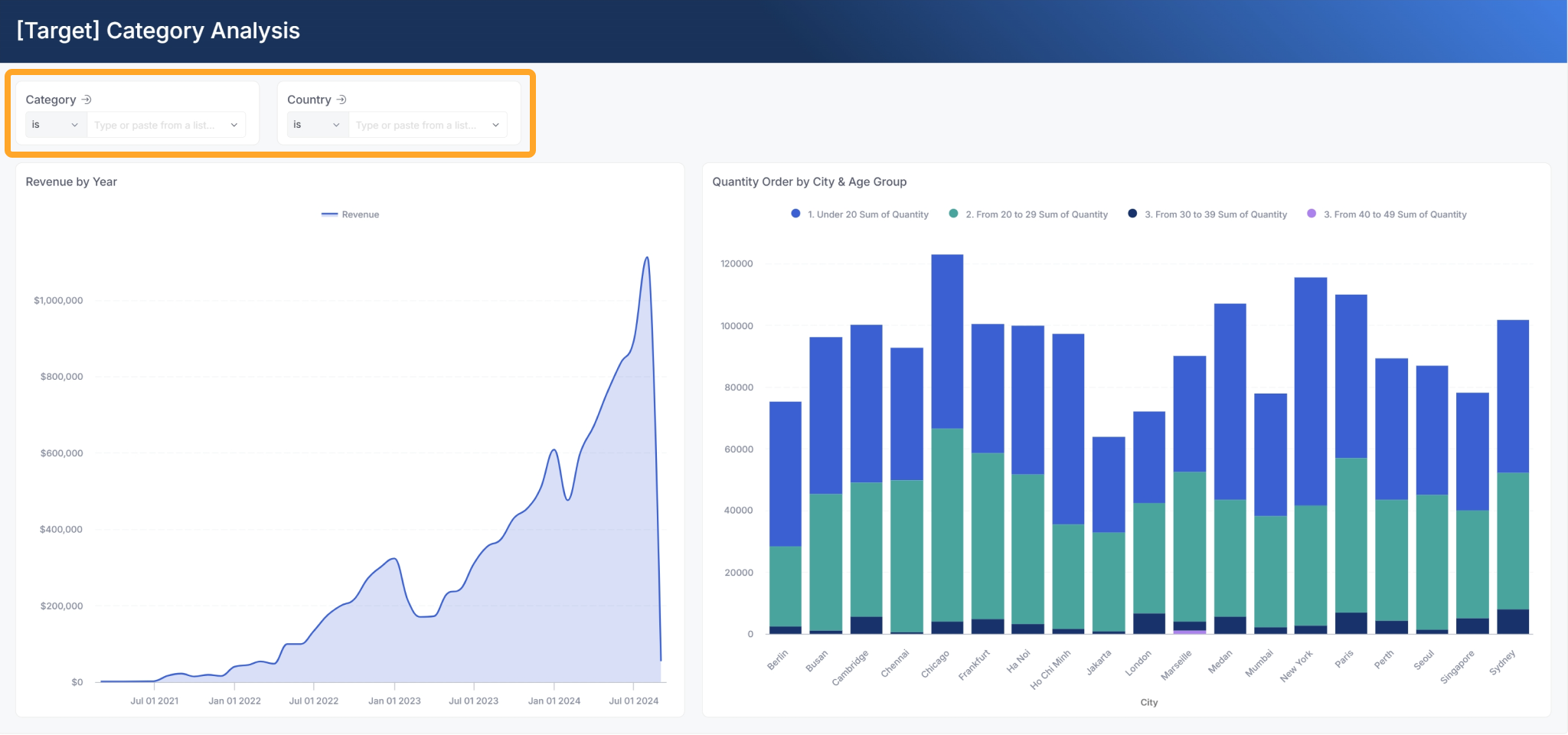The image size is (1568, 735).
Task: Click the Jul 01 2023 axis label
Action: click(474, 701)
